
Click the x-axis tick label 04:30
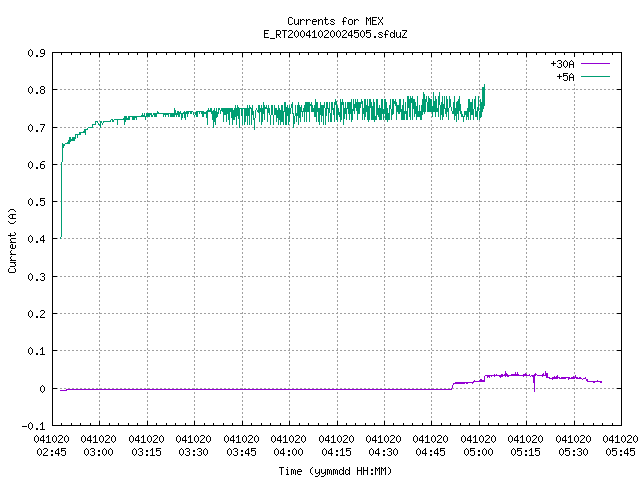(x=383, y=452)
